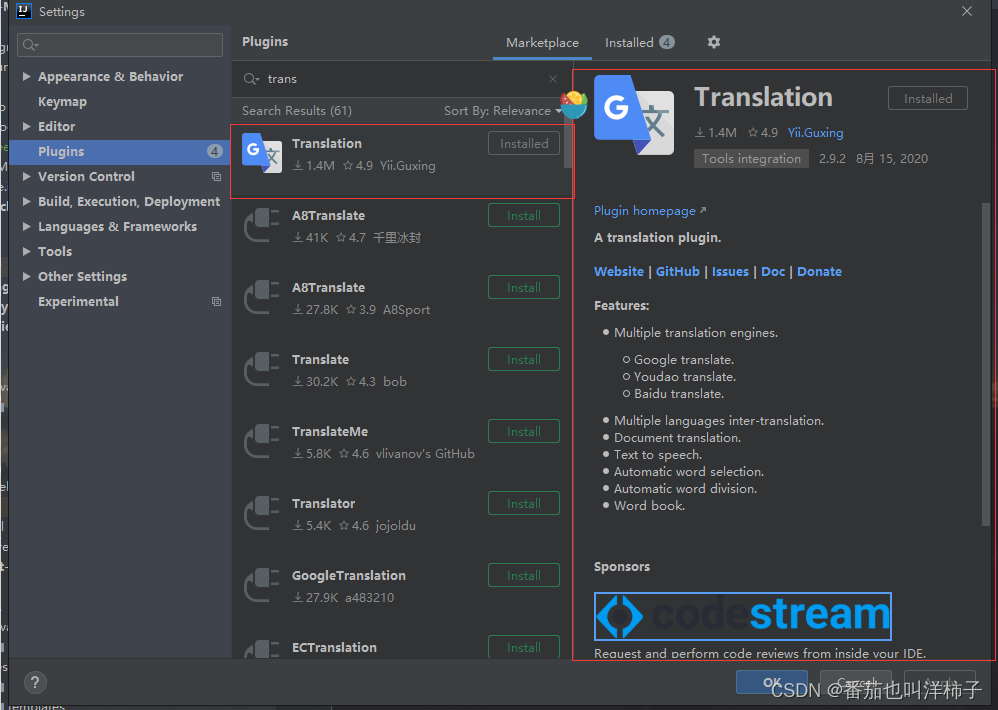Expand Languages & Frameworks node

tap(26, 226)
